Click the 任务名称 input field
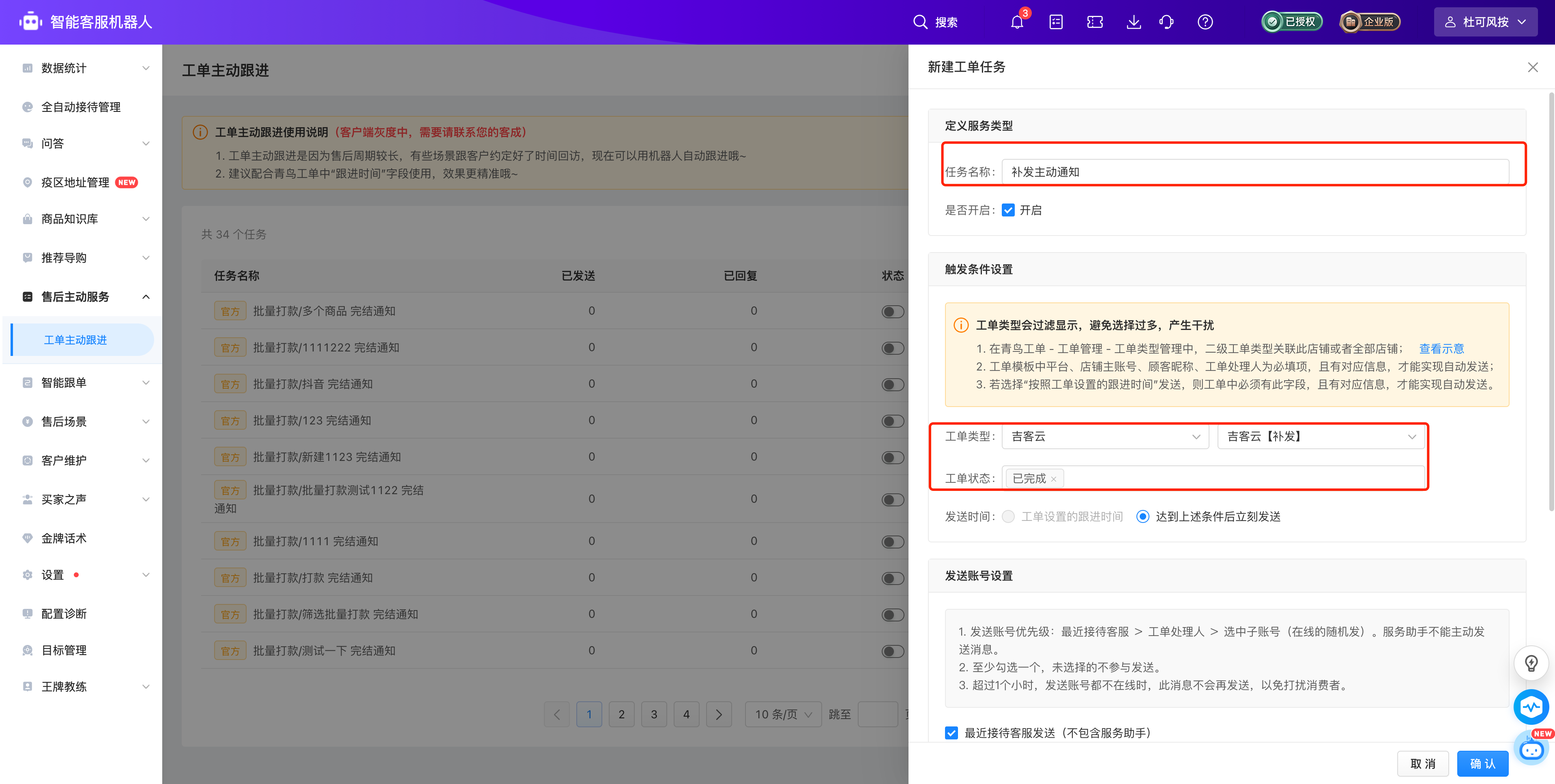 click(1255, 172)
